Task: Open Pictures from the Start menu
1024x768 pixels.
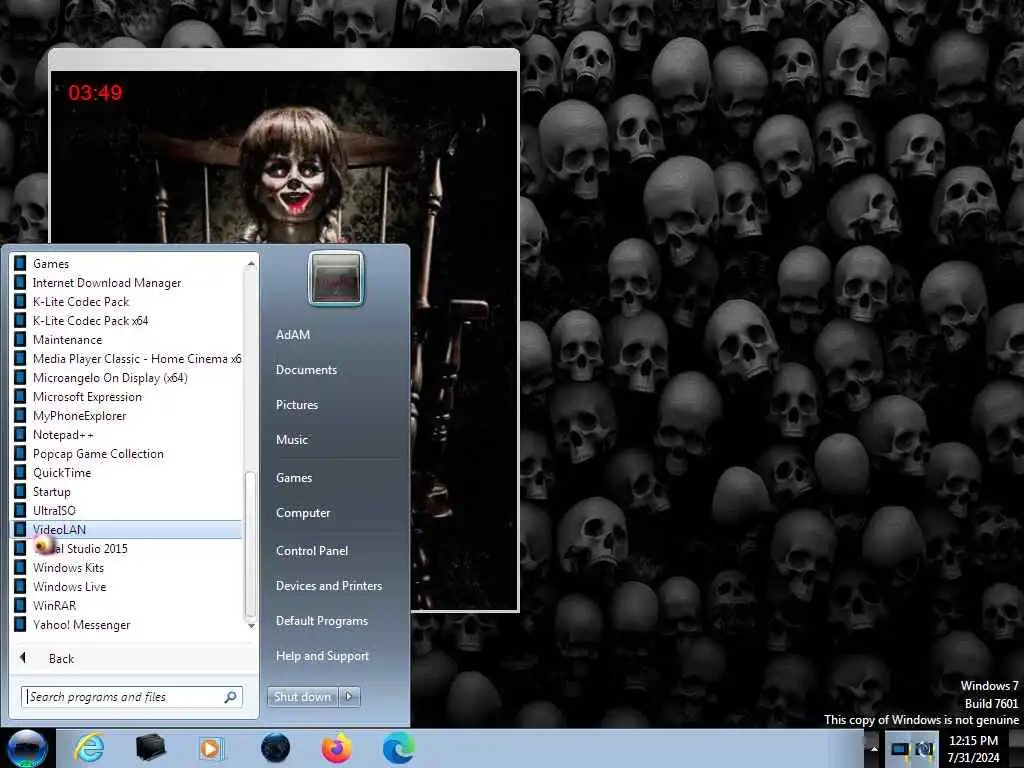Action: tap(297, 405)
